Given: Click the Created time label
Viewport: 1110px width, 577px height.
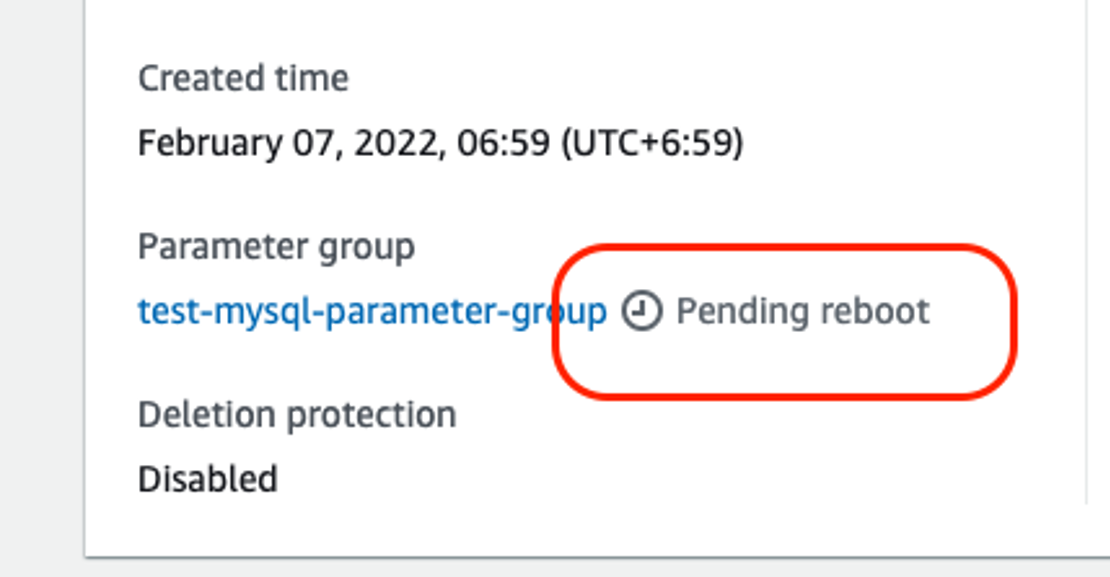Looking at the screenshot, I should click(x=243, y=77).
